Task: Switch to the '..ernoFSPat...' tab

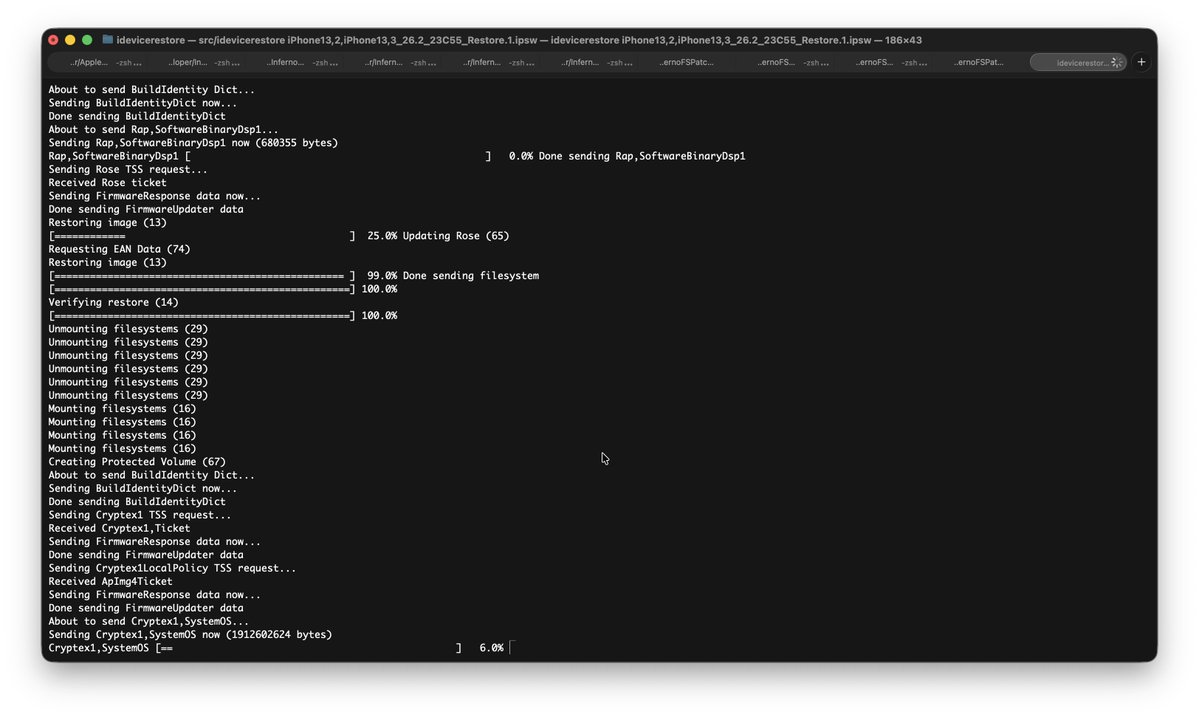Action: pyautogui.click(x=978, y=63)
